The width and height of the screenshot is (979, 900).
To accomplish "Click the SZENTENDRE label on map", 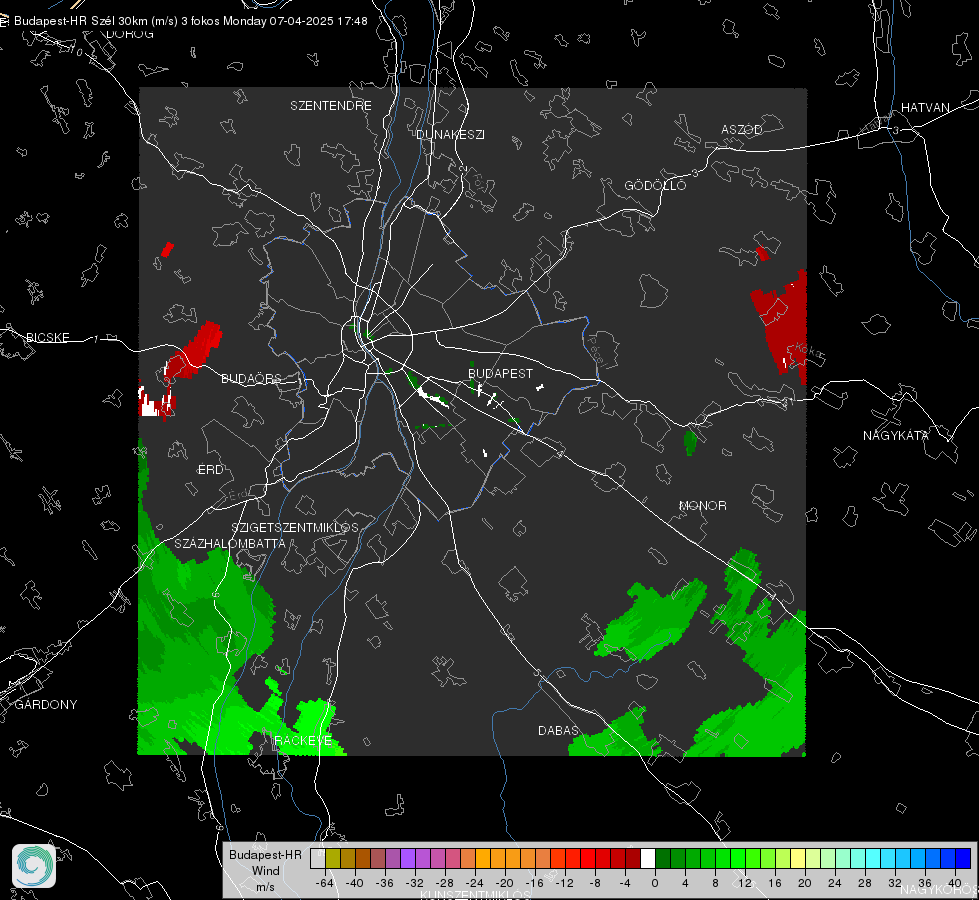I will [331, 106].
